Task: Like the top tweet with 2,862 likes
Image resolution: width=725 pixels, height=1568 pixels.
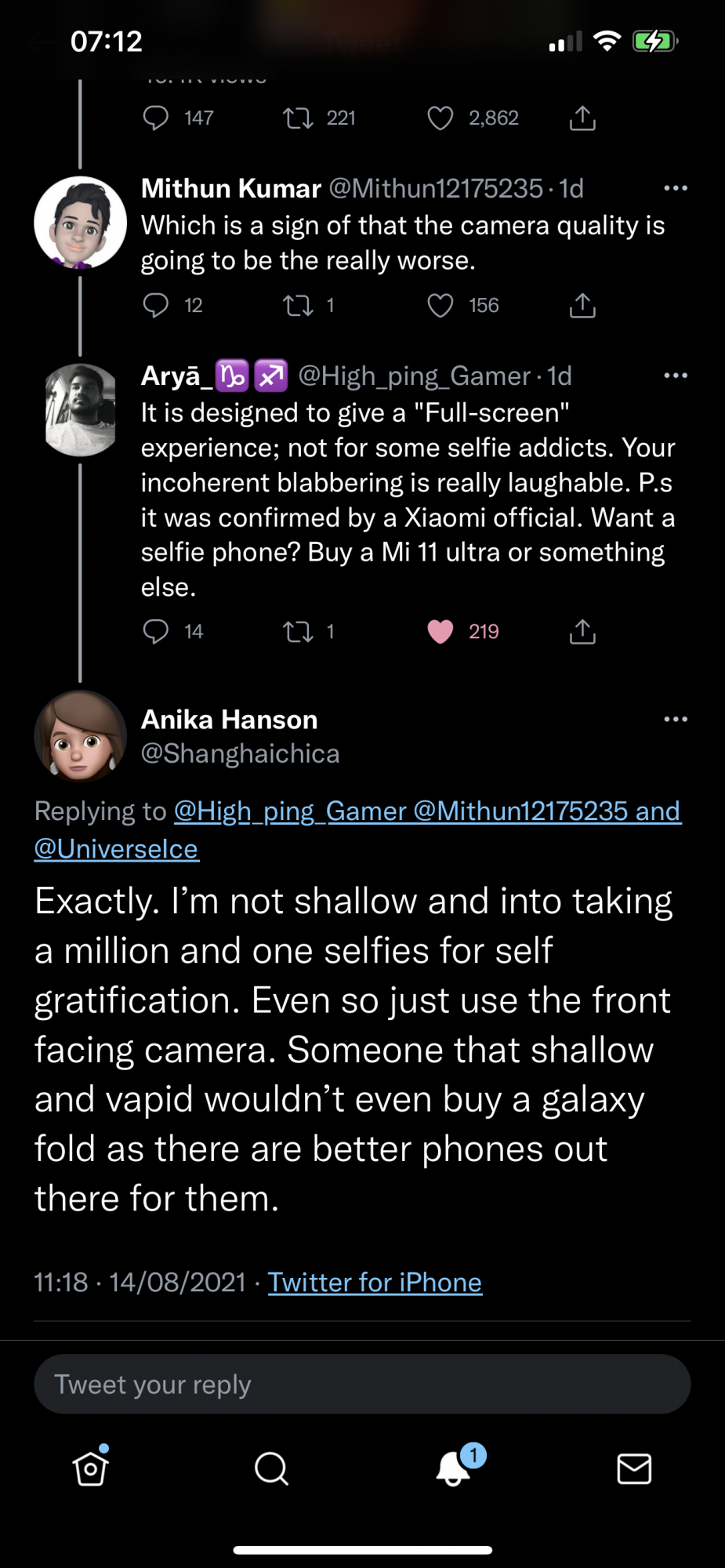Action: (440, 118)
